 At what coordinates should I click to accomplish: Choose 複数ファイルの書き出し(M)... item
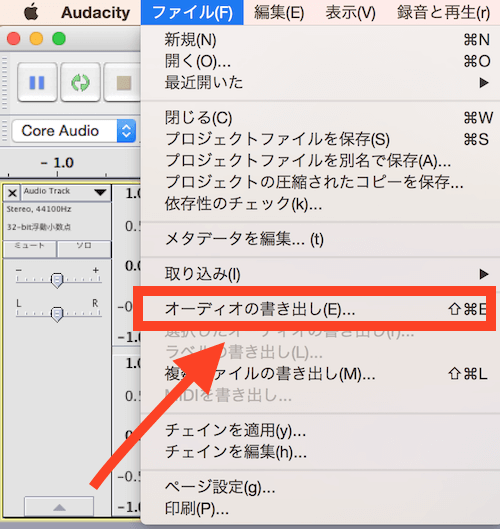point(320,374)
